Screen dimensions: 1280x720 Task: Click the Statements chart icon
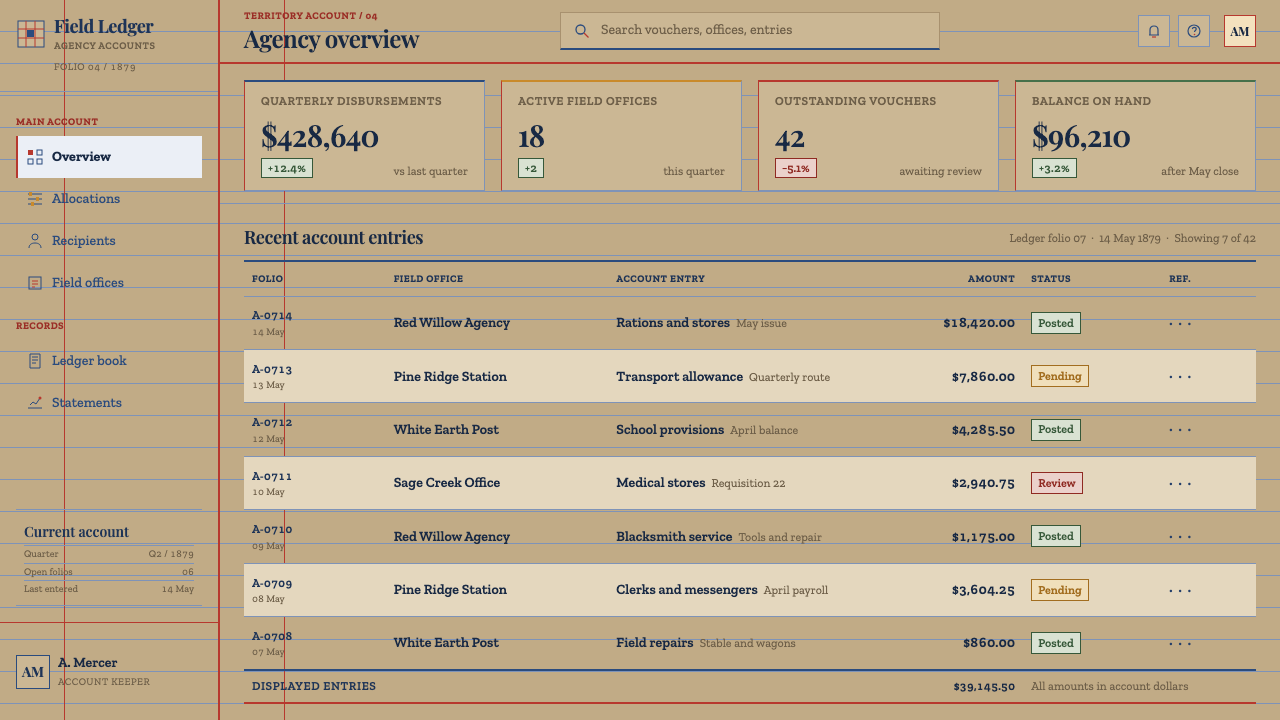click(x=35, y=403)
